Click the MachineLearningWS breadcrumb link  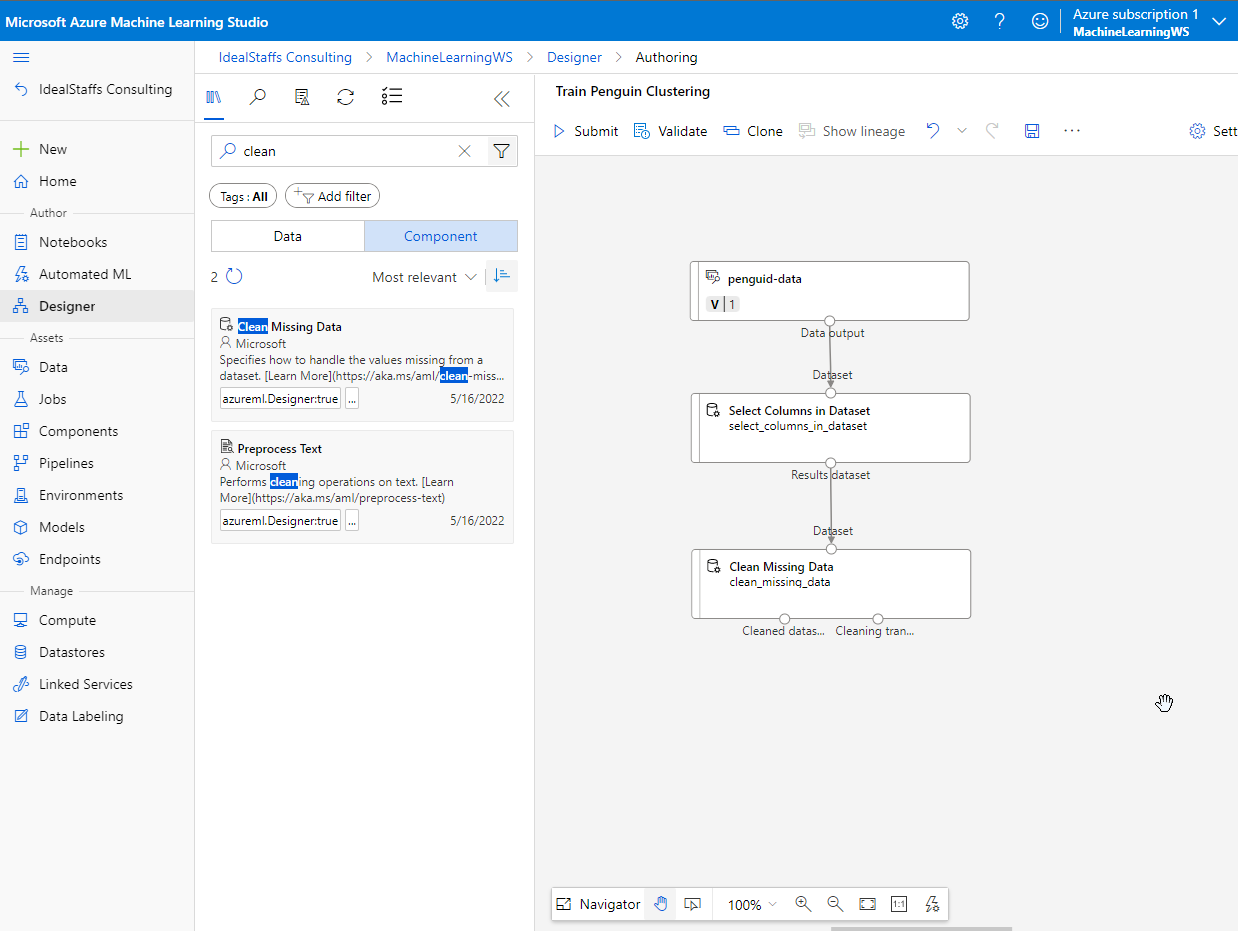coord(449,57)
